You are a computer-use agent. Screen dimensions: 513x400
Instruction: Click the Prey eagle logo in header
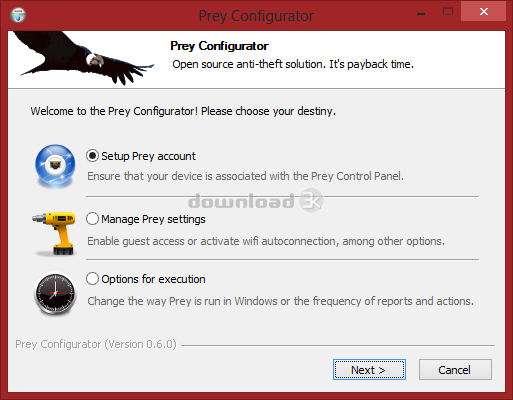(x=83, y=57)
